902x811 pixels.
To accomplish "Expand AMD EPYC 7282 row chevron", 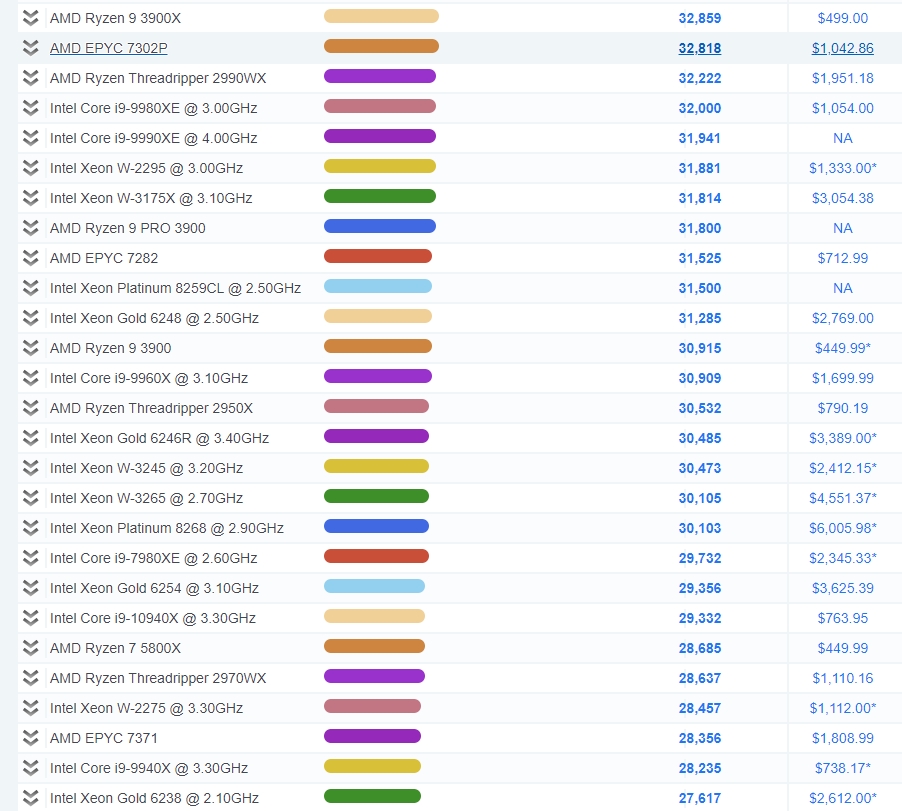I will click(x=30, y=258).
